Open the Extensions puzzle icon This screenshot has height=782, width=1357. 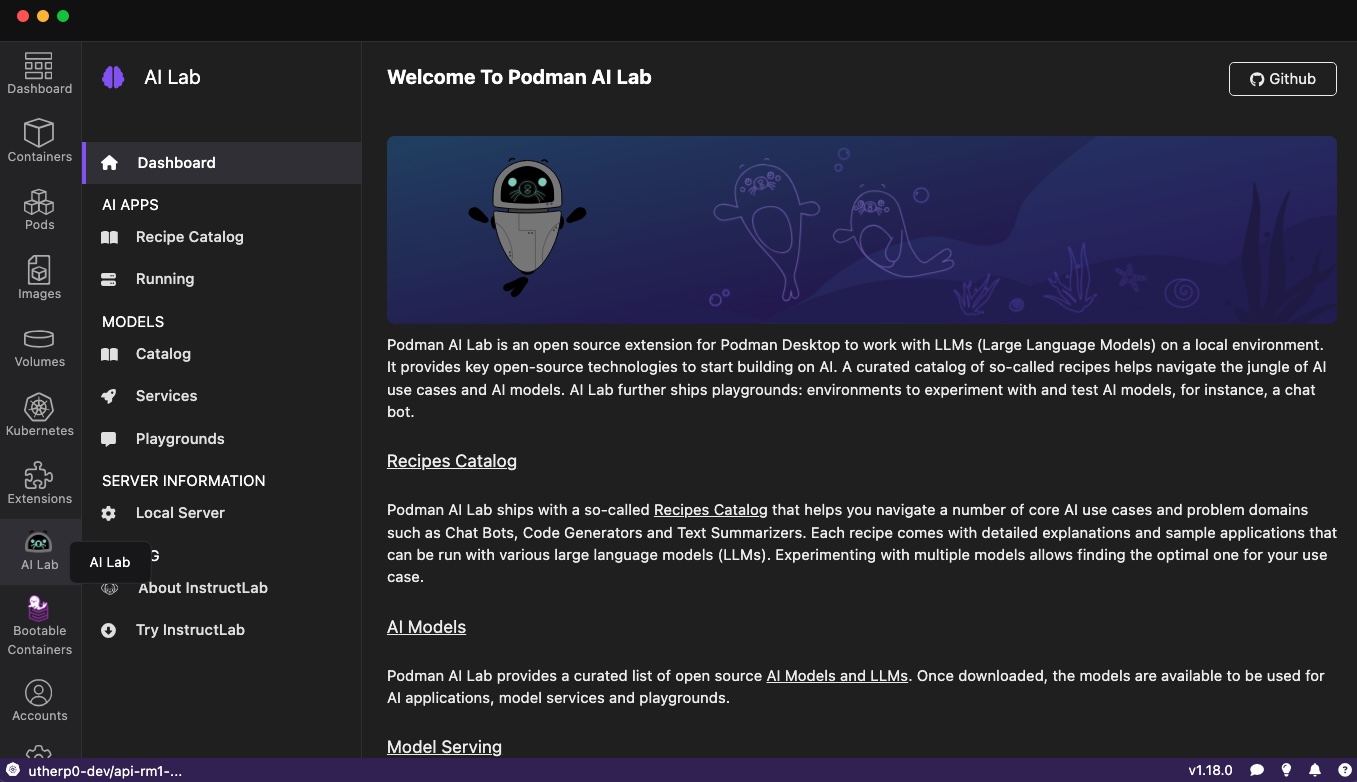40,483
